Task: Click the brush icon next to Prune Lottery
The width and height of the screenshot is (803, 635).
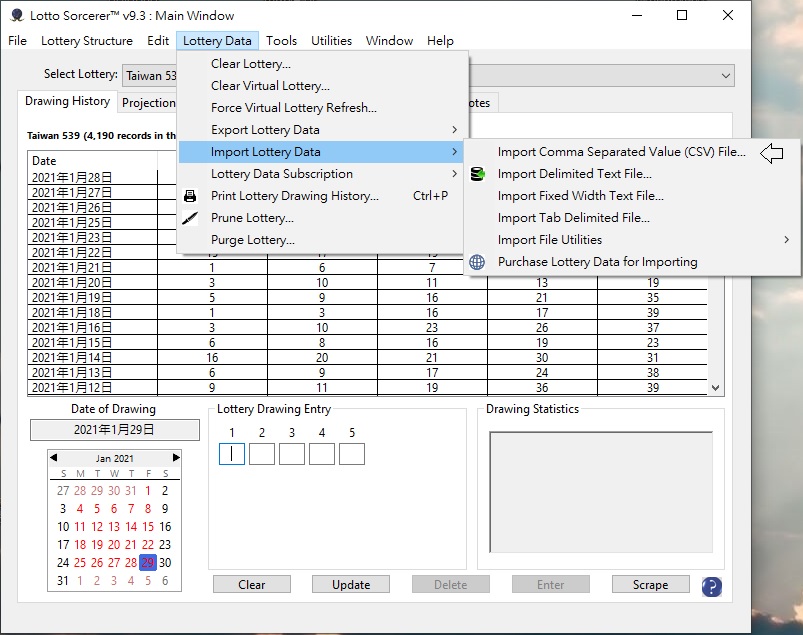Action: pyautogui.click(x=190, y=218)
